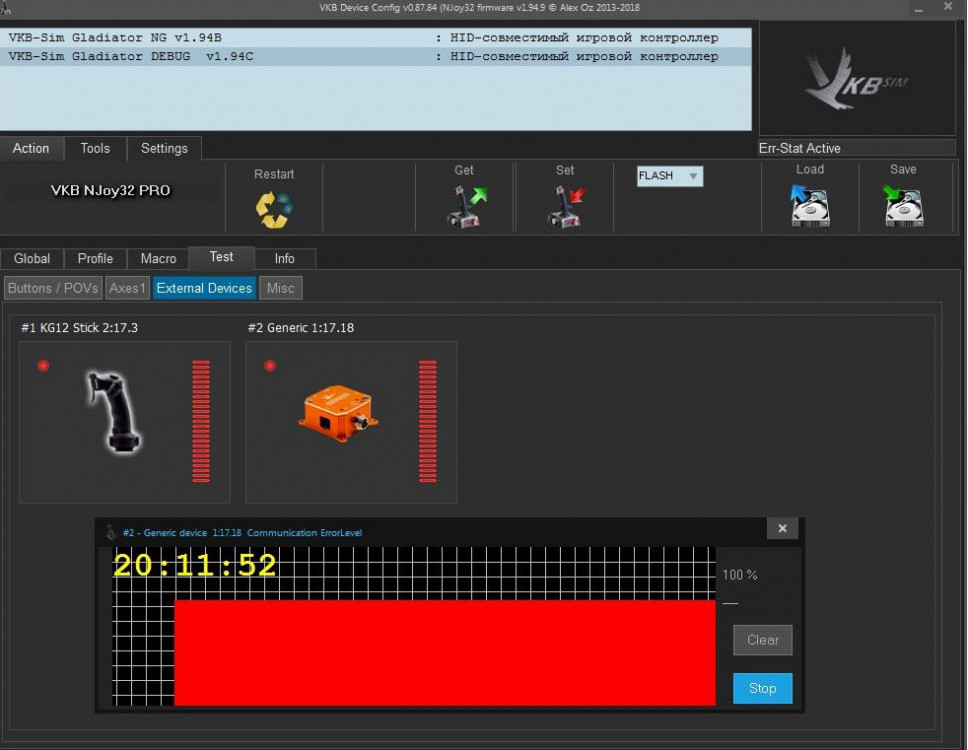Close the Communication ErrorLevel popup

[782, 529]
